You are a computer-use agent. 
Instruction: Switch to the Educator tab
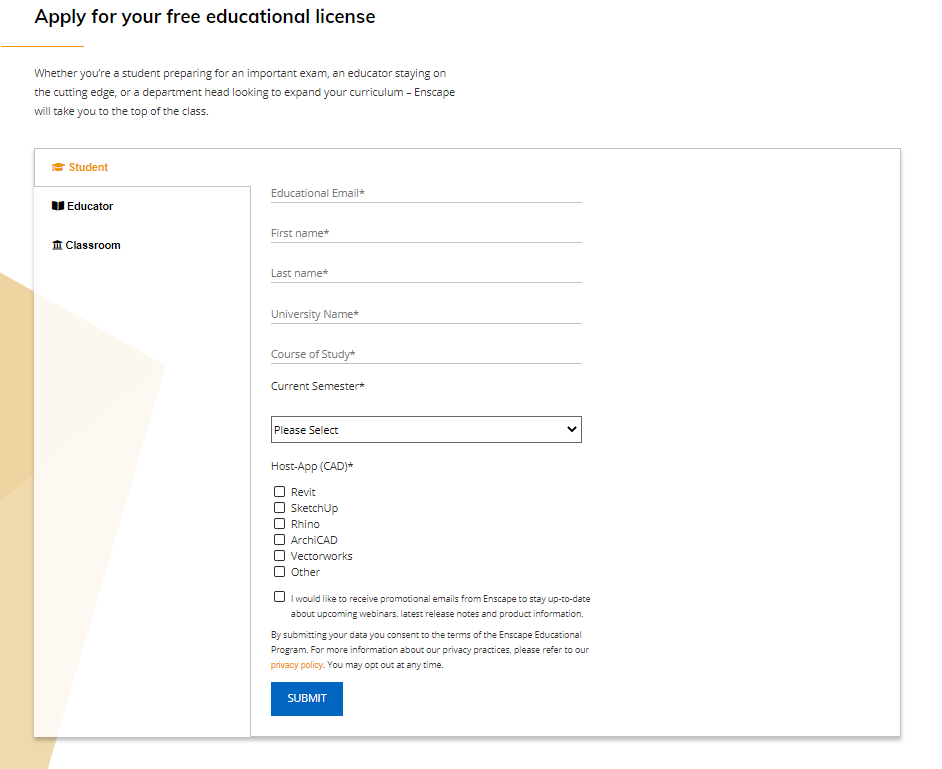[x=89, y=206]
